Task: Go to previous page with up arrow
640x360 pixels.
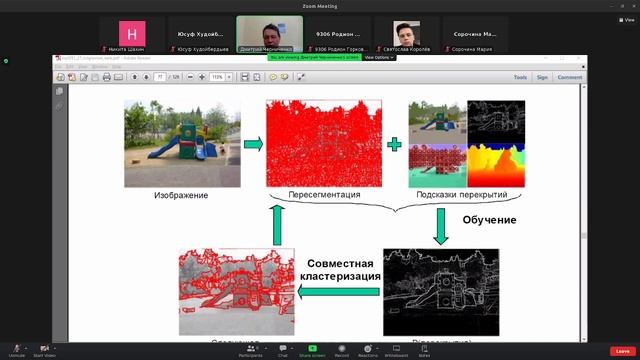Action: pyautogui.click(x=134, y=77)
